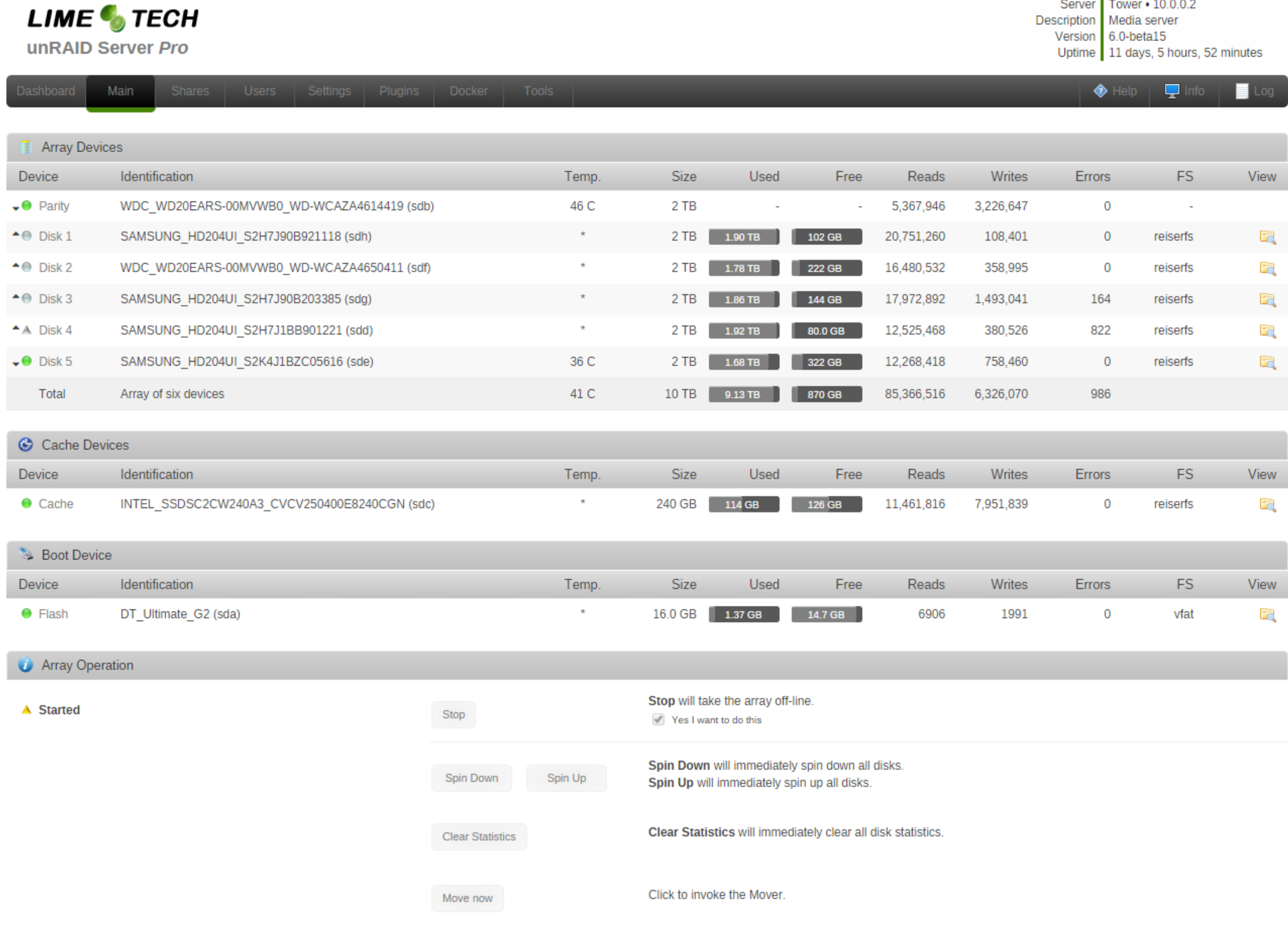Spin up Disk 2 using its up arrow
This screenshot has width=1288, height=933.
(x=15, y=265)
